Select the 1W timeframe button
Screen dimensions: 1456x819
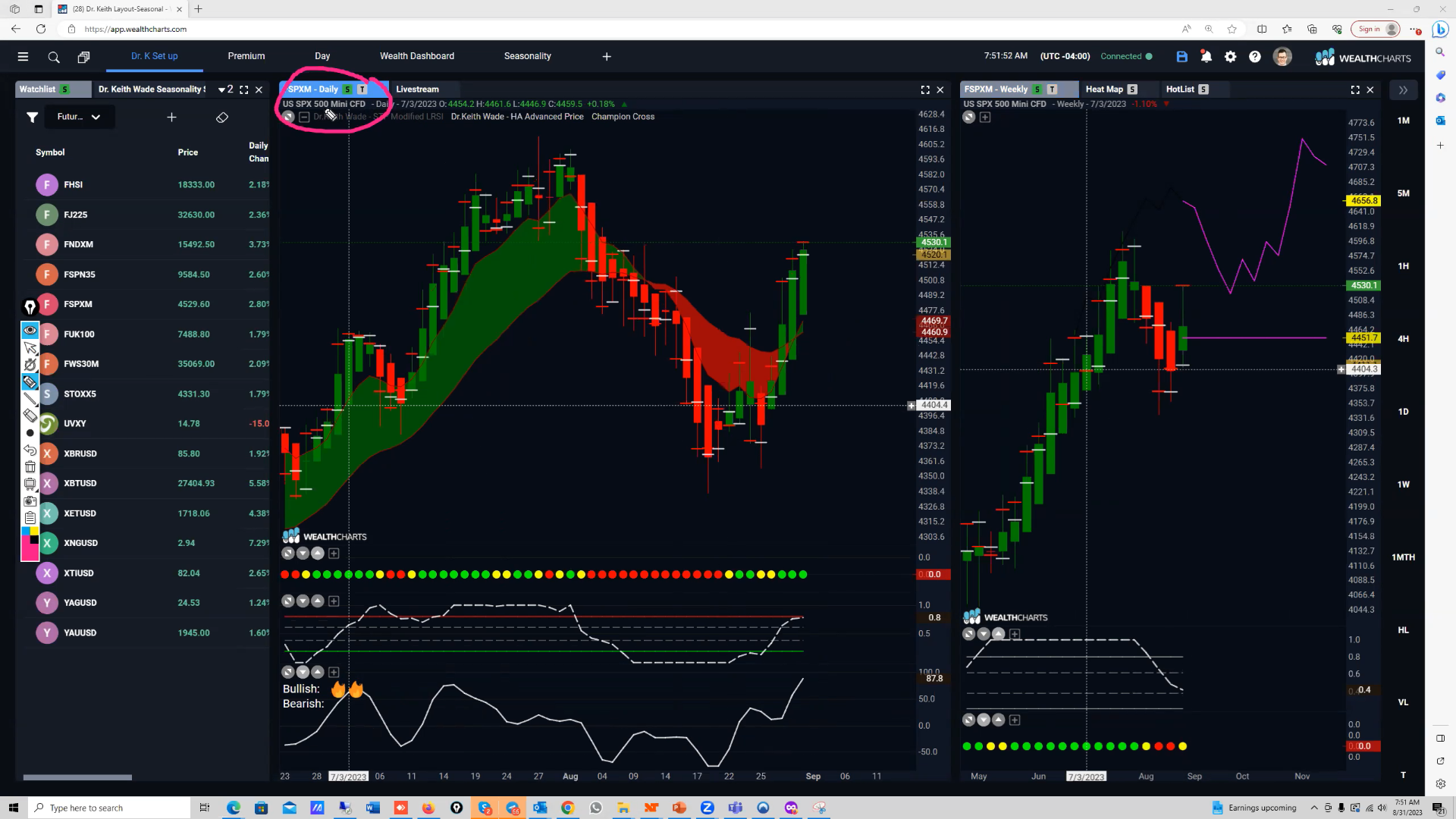pyautogui.click(x=1404, y=485)
